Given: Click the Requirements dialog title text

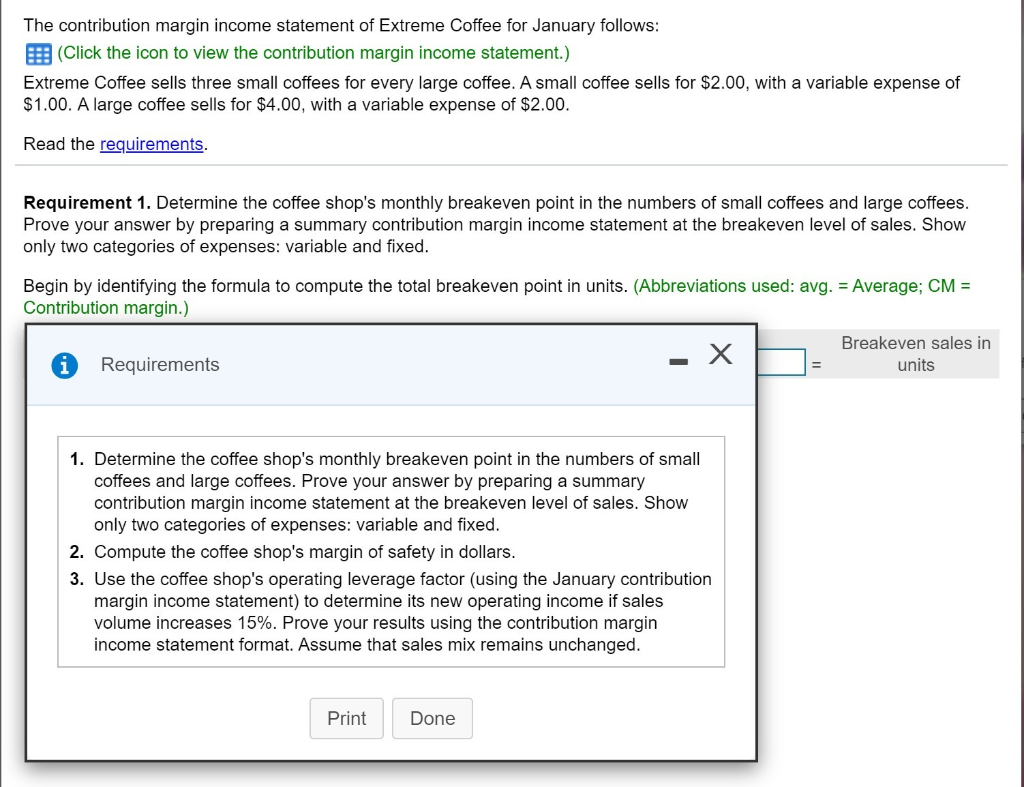Looking at the screenshot, I should (159, 365).
